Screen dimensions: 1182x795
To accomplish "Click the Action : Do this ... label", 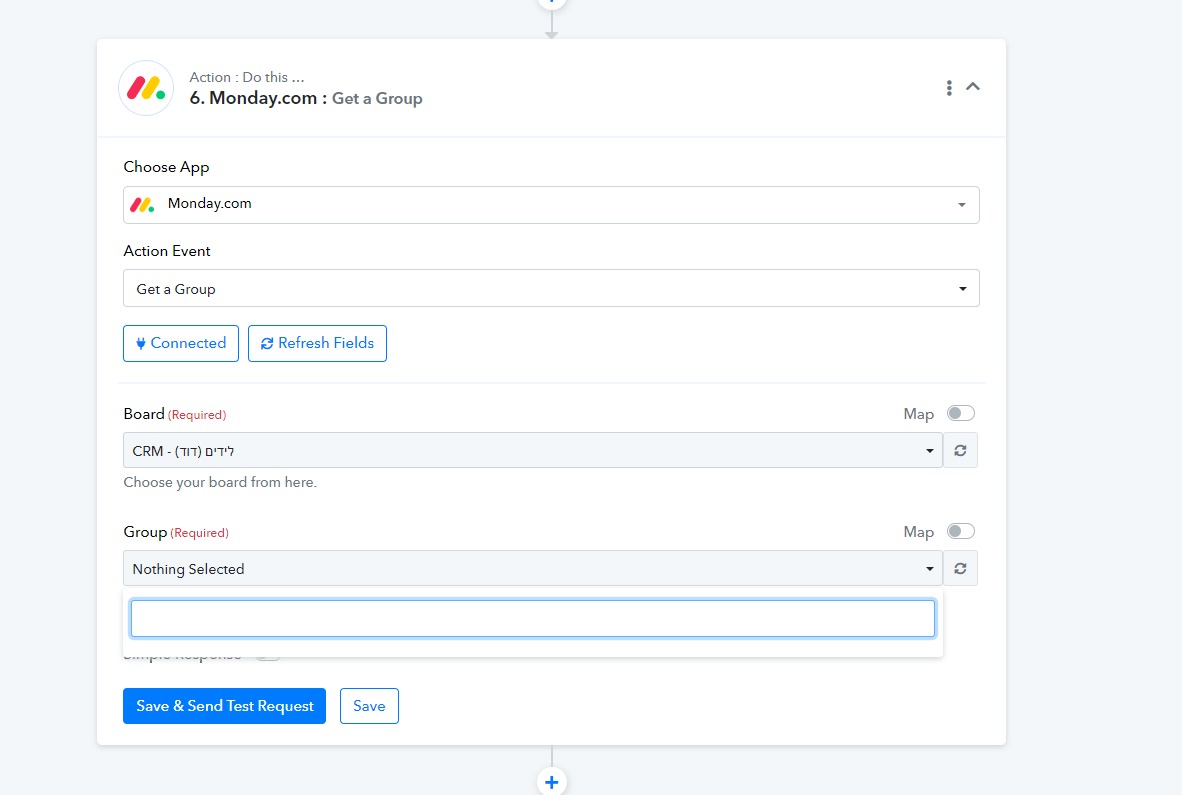I will [247, 77].
